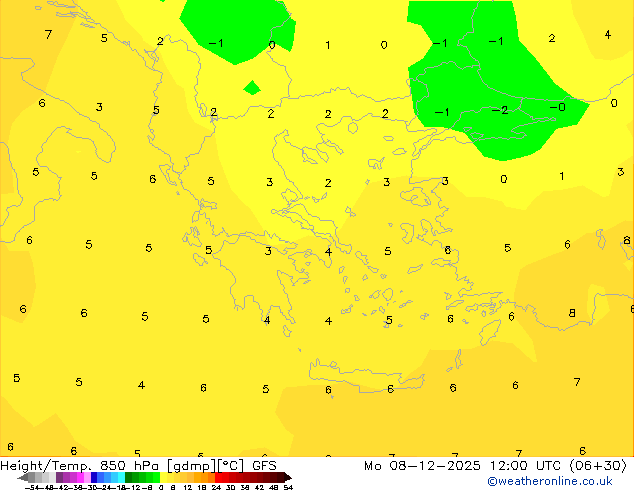
Task: Click the dark maroon right arrow of the legend
Action: coord(288,478)
